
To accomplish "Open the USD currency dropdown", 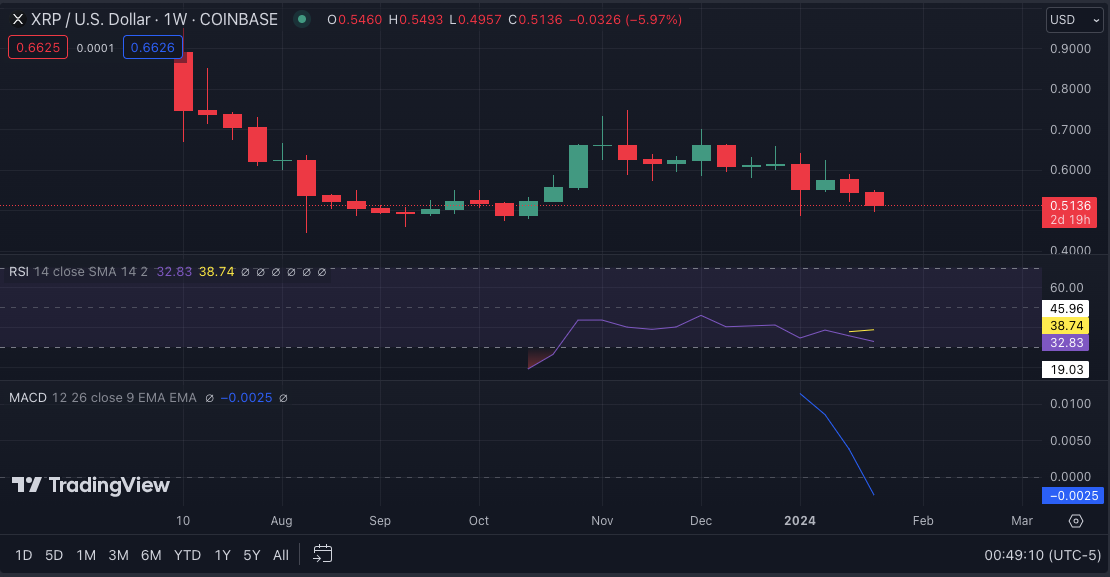I will click(x=1075, y=20).
